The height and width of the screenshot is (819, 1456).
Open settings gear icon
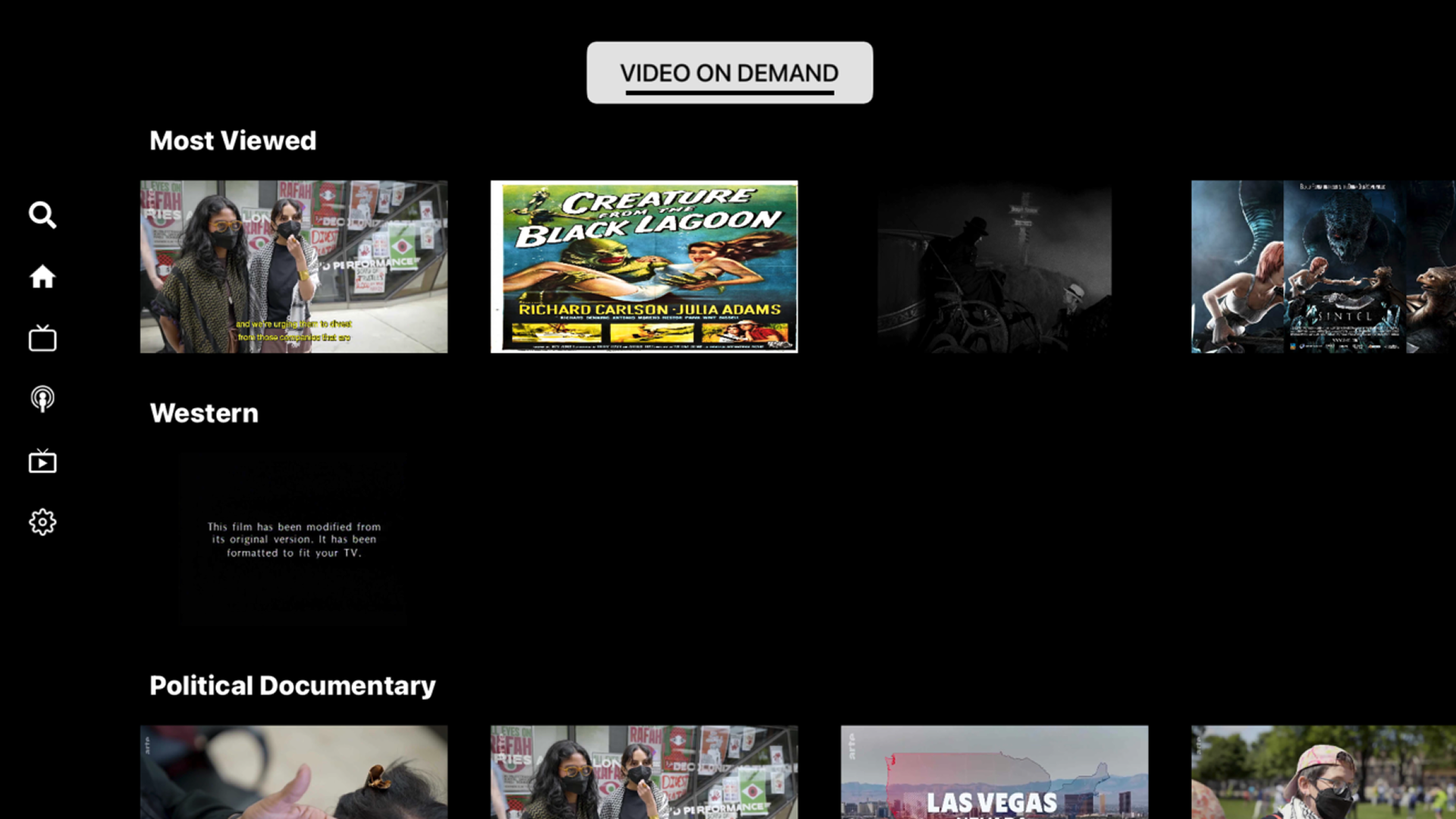point(42,522)
